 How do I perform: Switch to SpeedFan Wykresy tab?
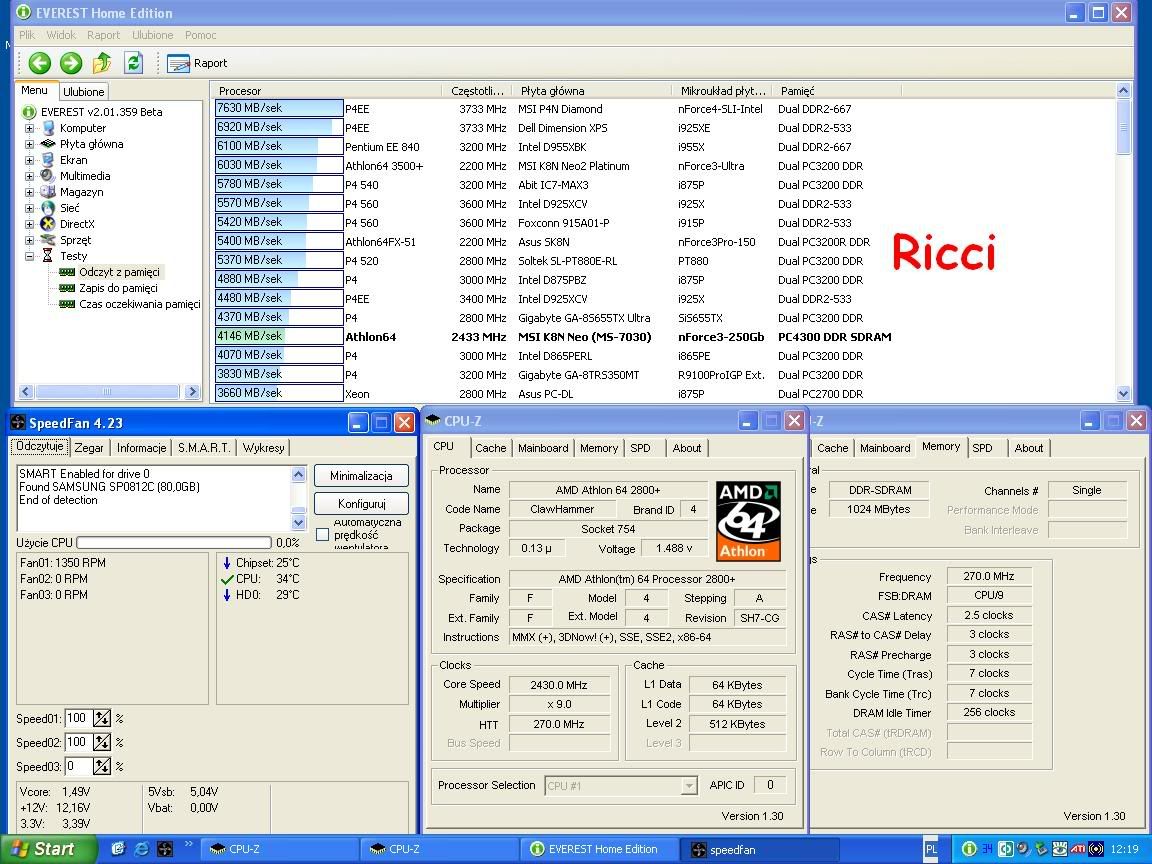[x=263, y=448]
